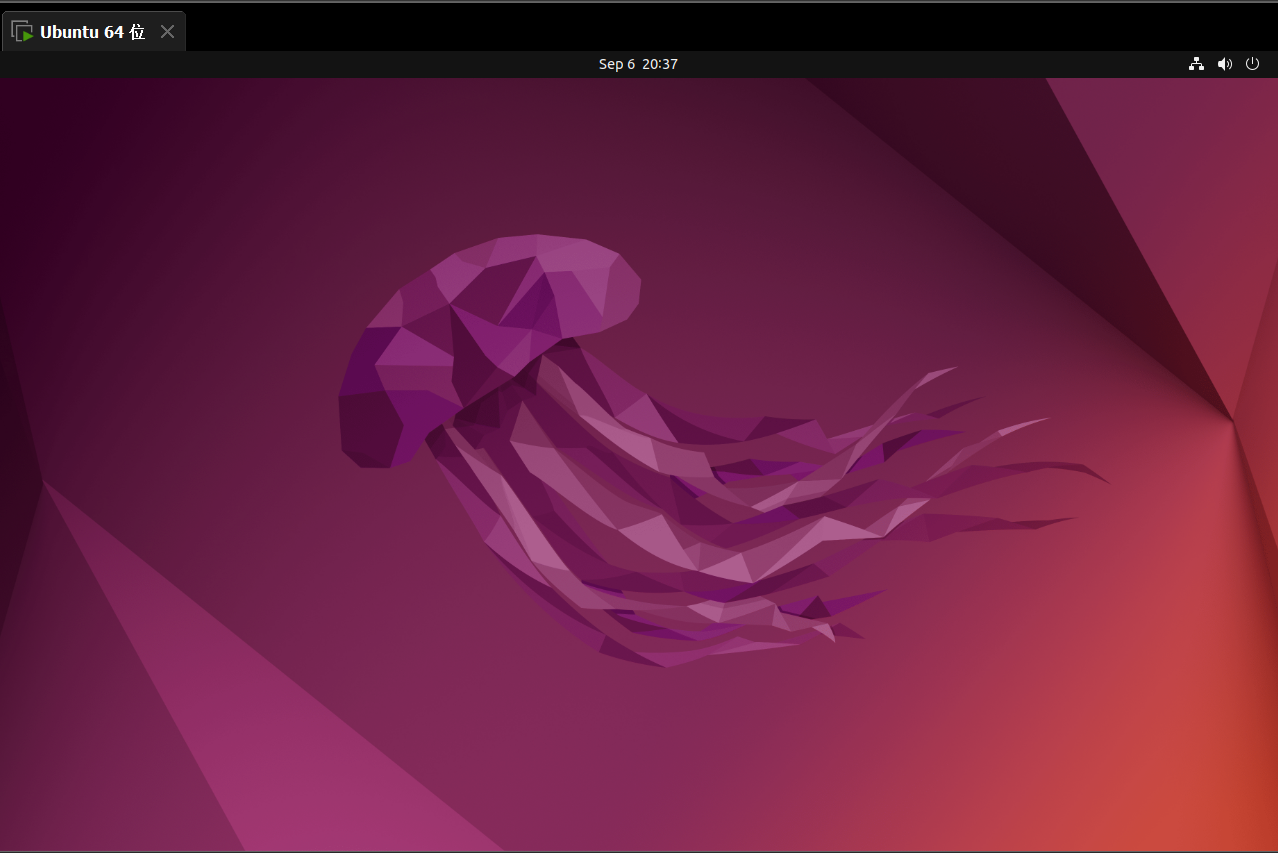
Task: Open the power menu icon
Action: coord(1252,64)
